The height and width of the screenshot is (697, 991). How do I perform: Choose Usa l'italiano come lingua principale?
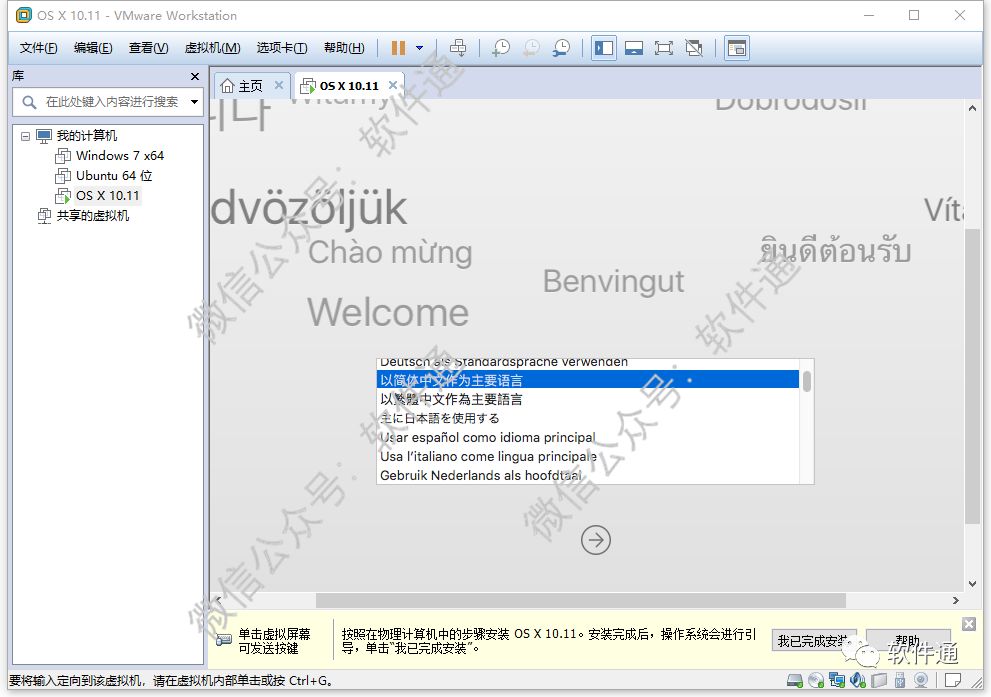point(588,456)
